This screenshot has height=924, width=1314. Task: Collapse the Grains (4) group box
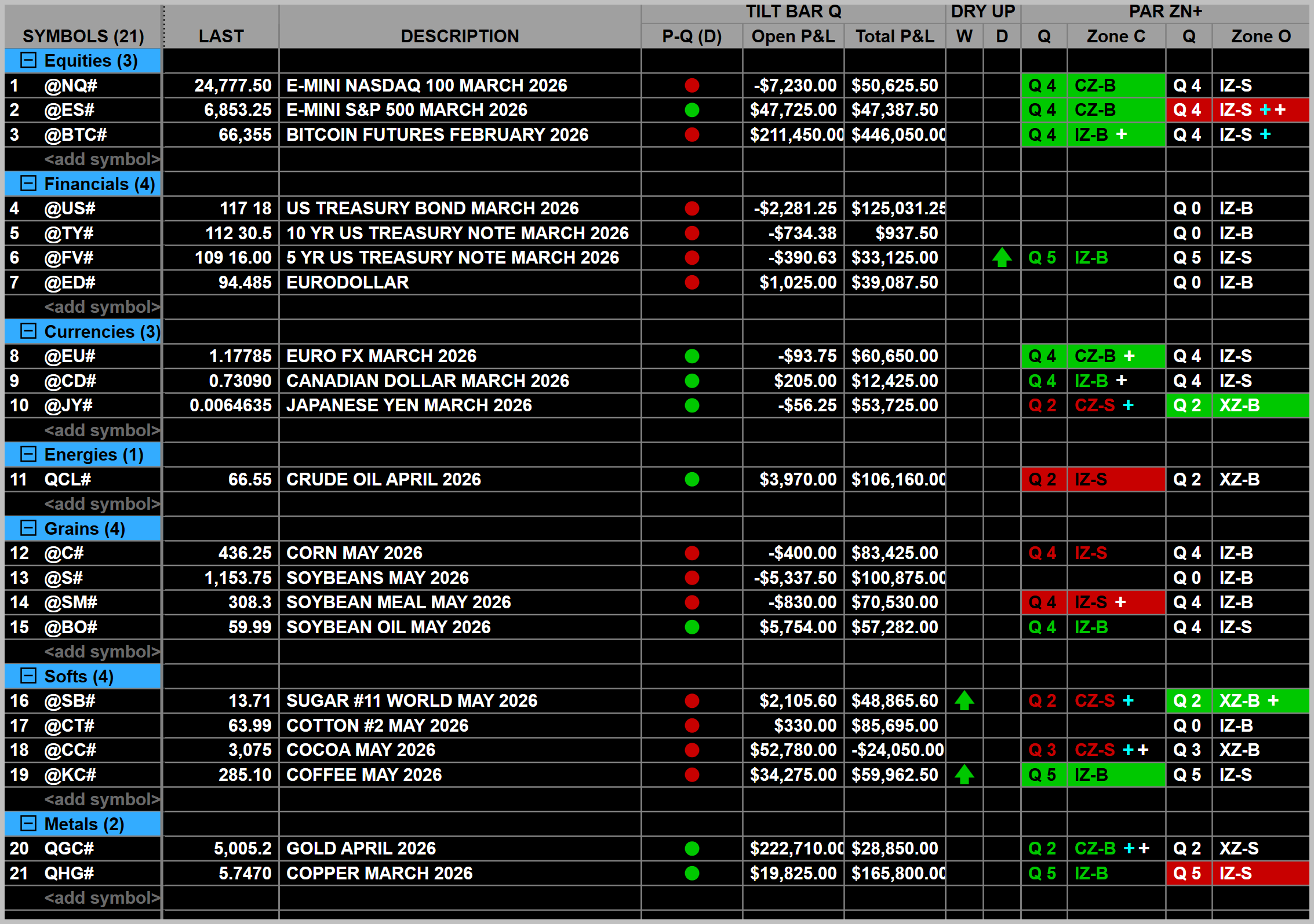click(x=28, y=528)
